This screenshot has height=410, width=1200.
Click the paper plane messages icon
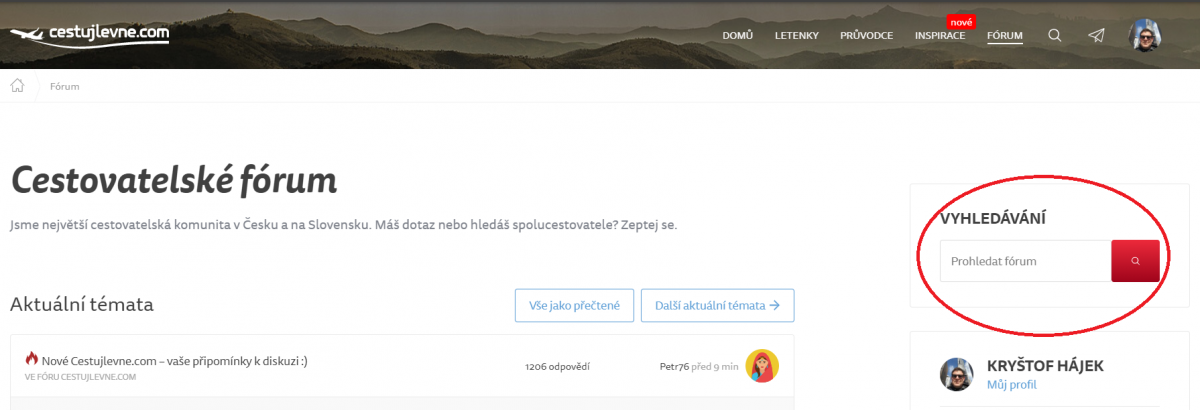pos(1097,36)
